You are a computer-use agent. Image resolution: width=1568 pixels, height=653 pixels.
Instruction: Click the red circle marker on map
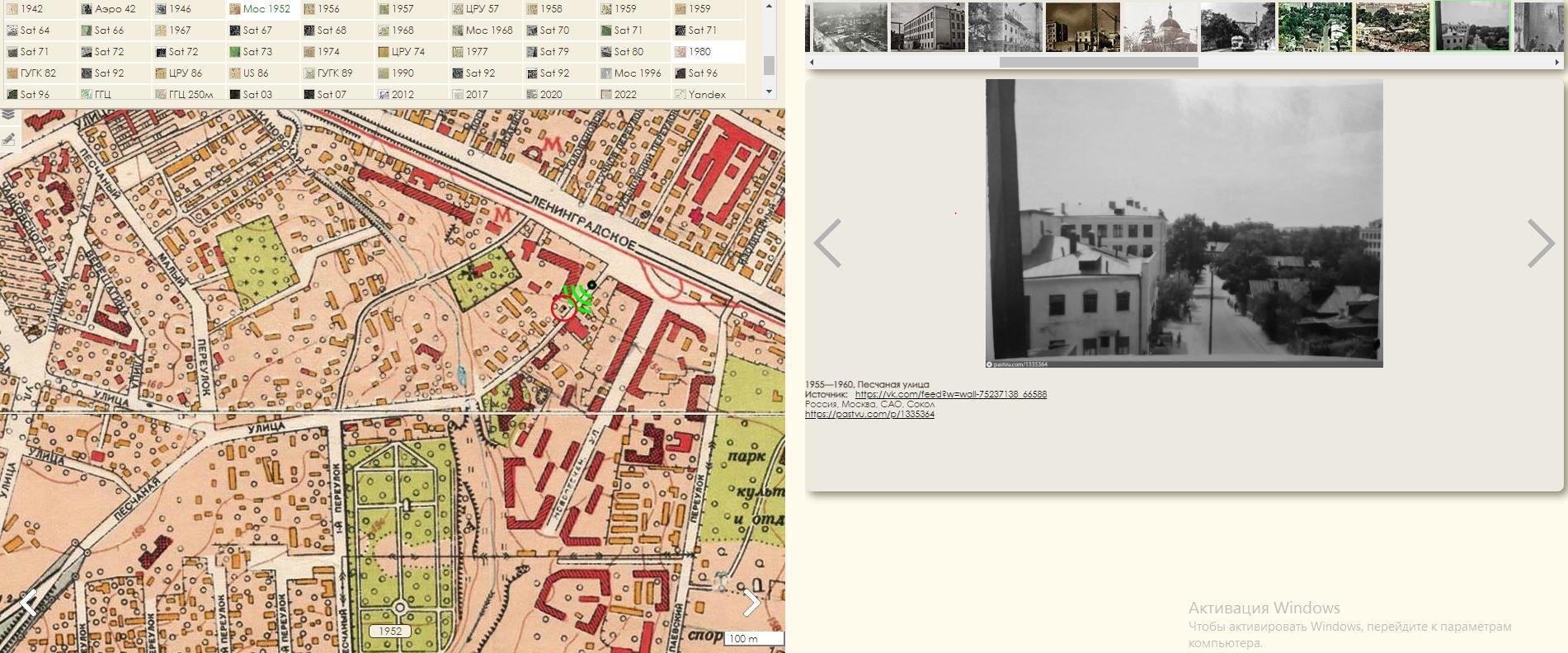[x=563, y=309]
